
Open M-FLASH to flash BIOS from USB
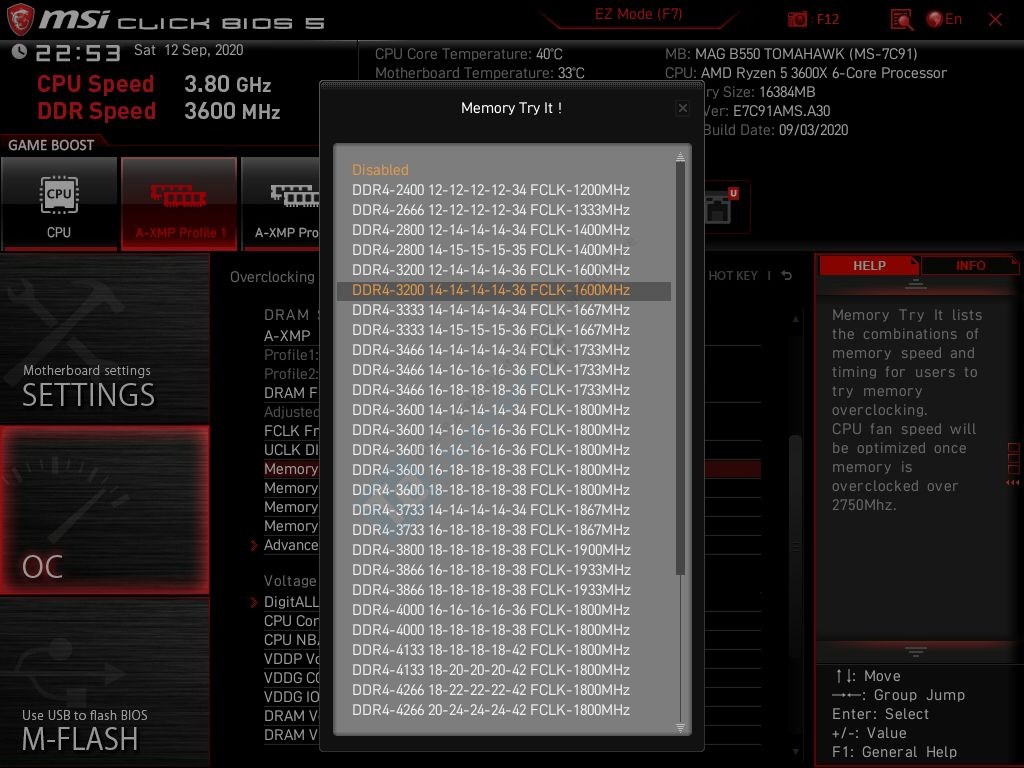click(x=104, y=682)
